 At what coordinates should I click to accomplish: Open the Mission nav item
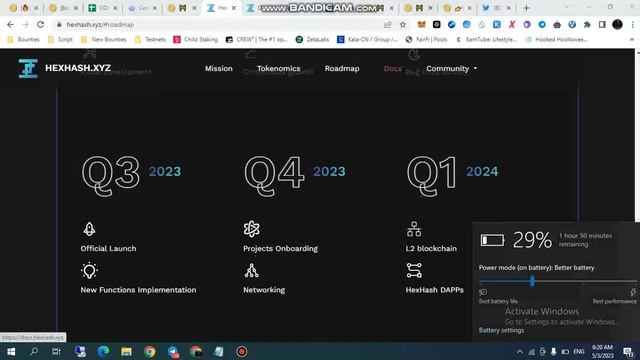[x=219, y=69]
